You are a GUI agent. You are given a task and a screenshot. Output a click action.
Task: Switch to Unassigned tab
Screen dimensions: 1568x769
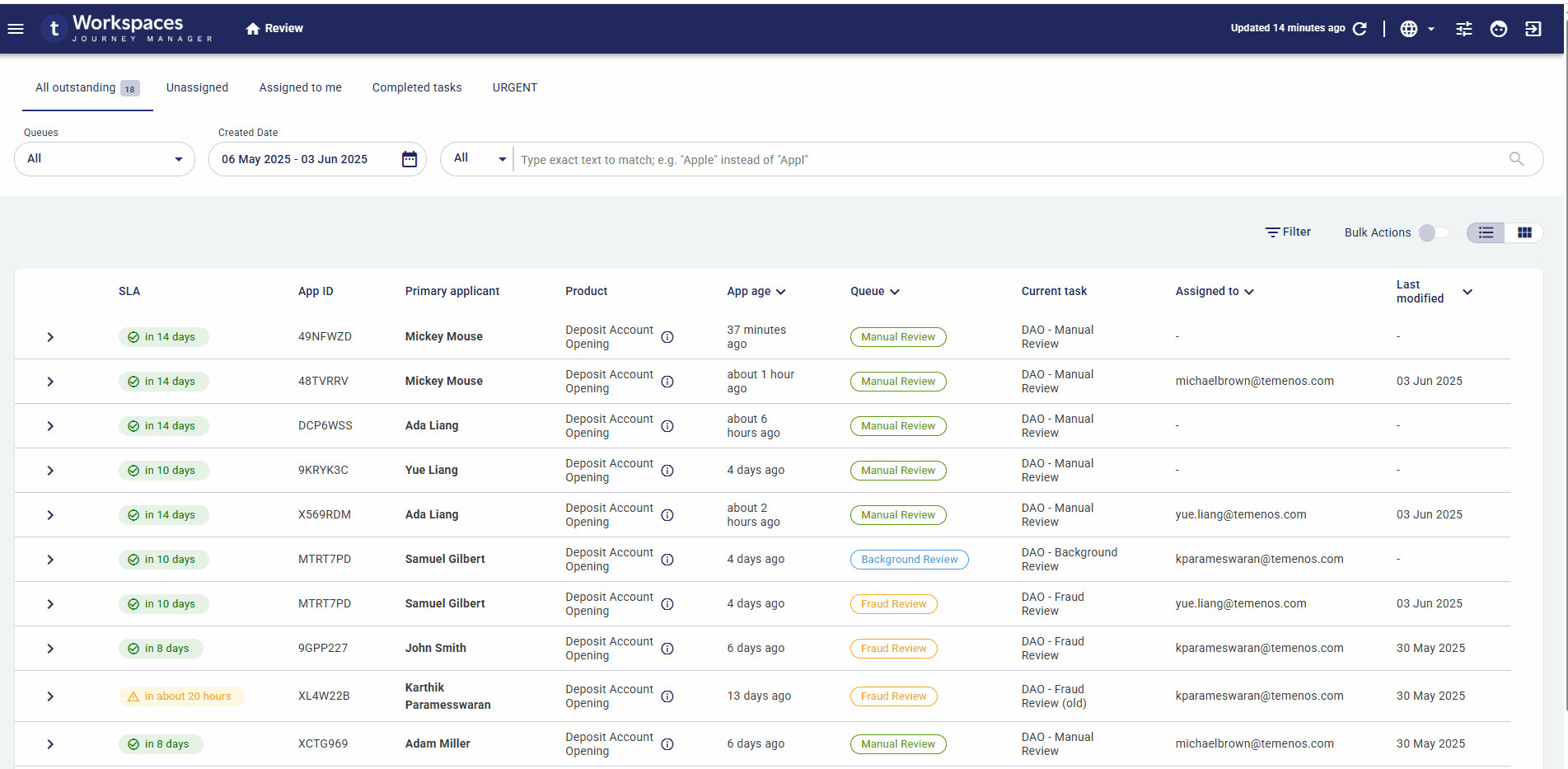(197, 88)
